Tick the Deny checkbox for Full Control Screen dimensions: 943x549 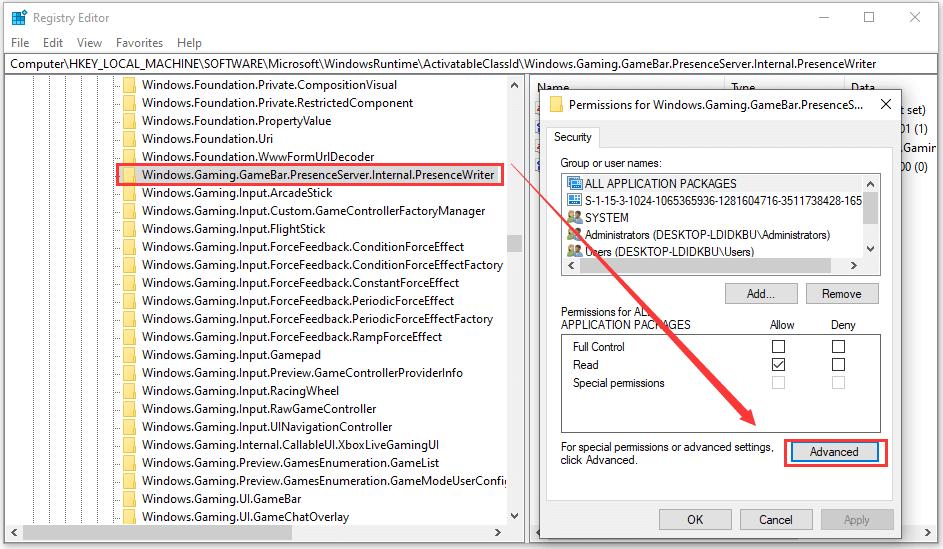coord(838,347)
